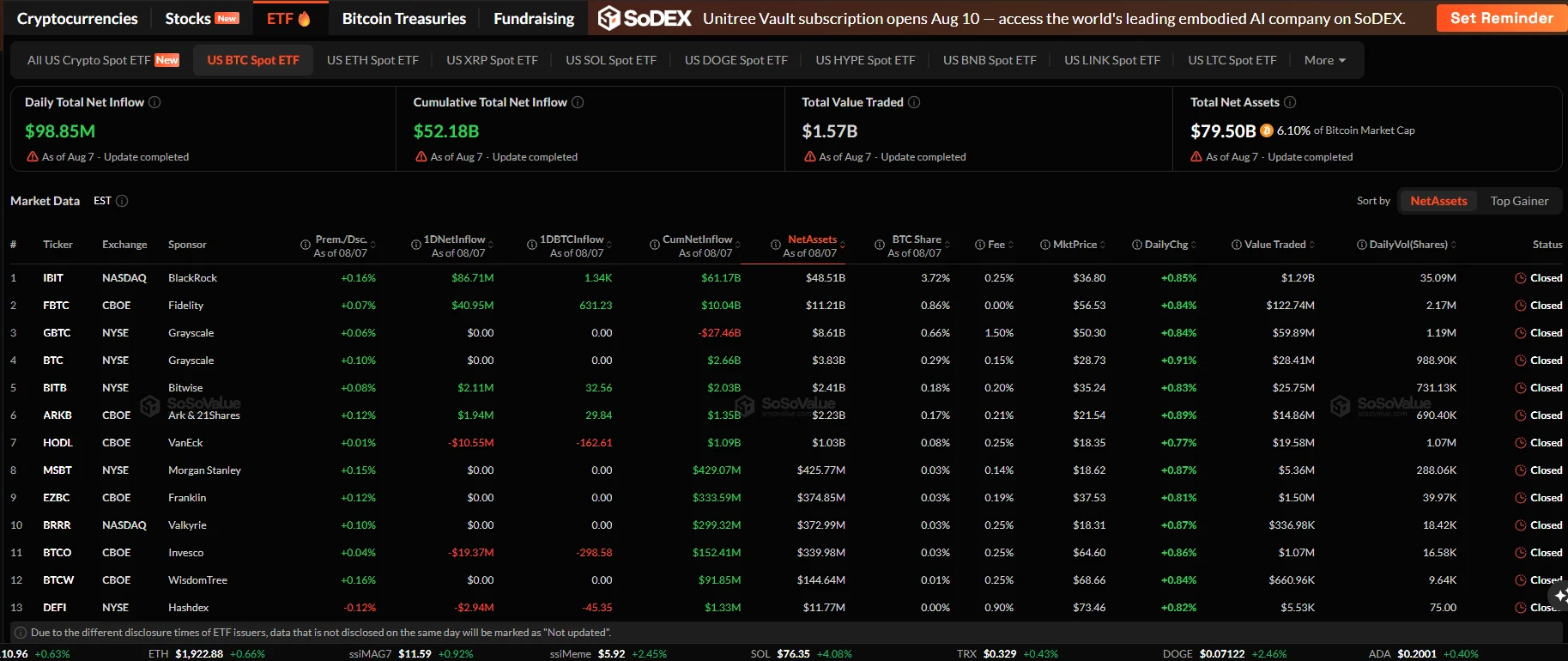Click info icon next to Daily Total Net Inflow
This screenshot has width=1568, height=661.
(154, 102)
